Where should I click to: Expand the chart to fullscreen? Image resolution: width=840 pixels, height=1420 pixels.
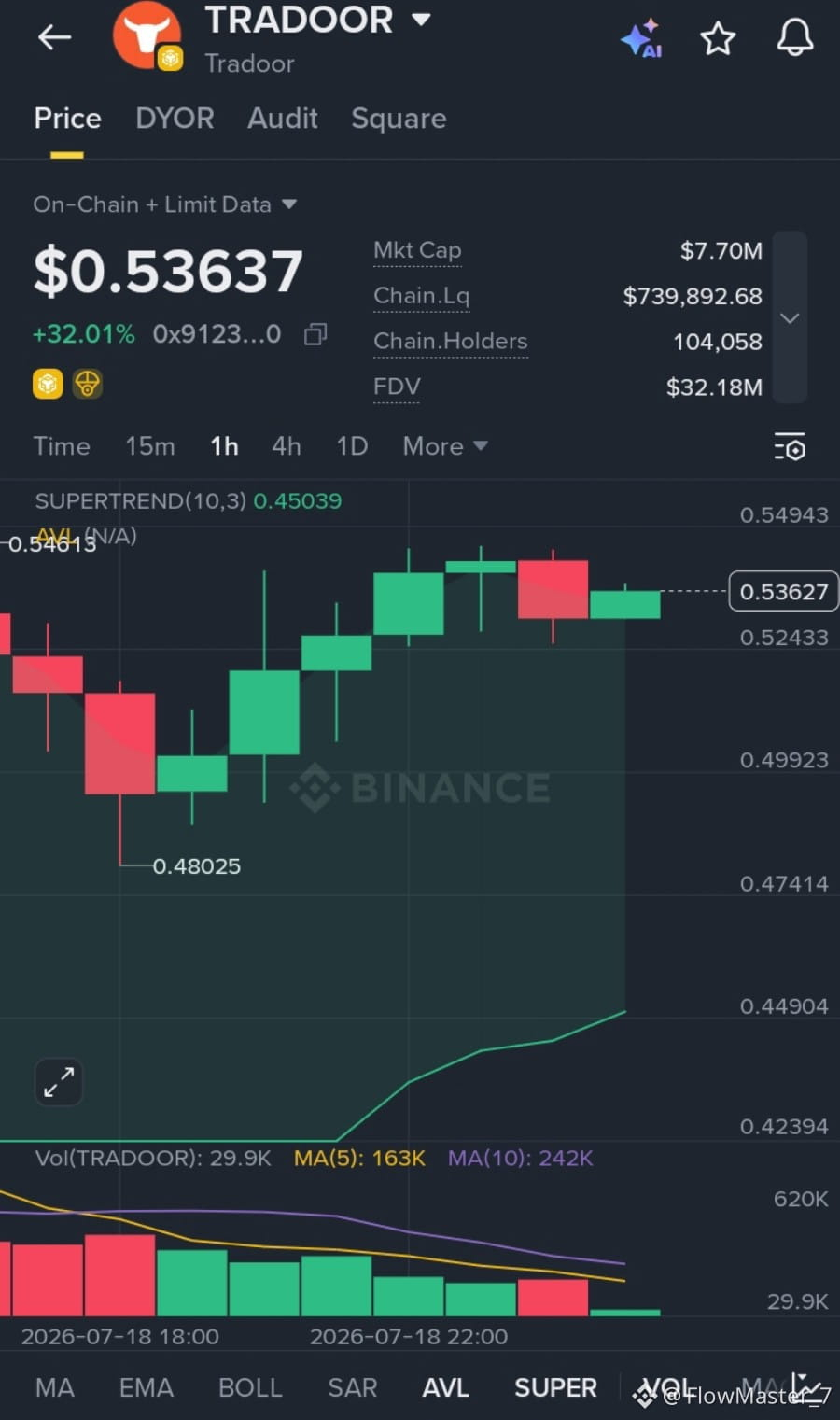59,1083
